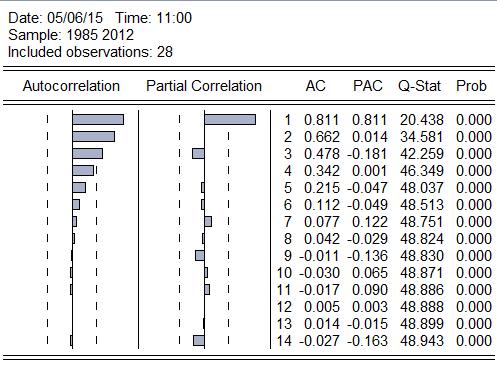This screenshot has width=497, height=376.
Task: Click the Autocorrelation column header
Action: 71,86
